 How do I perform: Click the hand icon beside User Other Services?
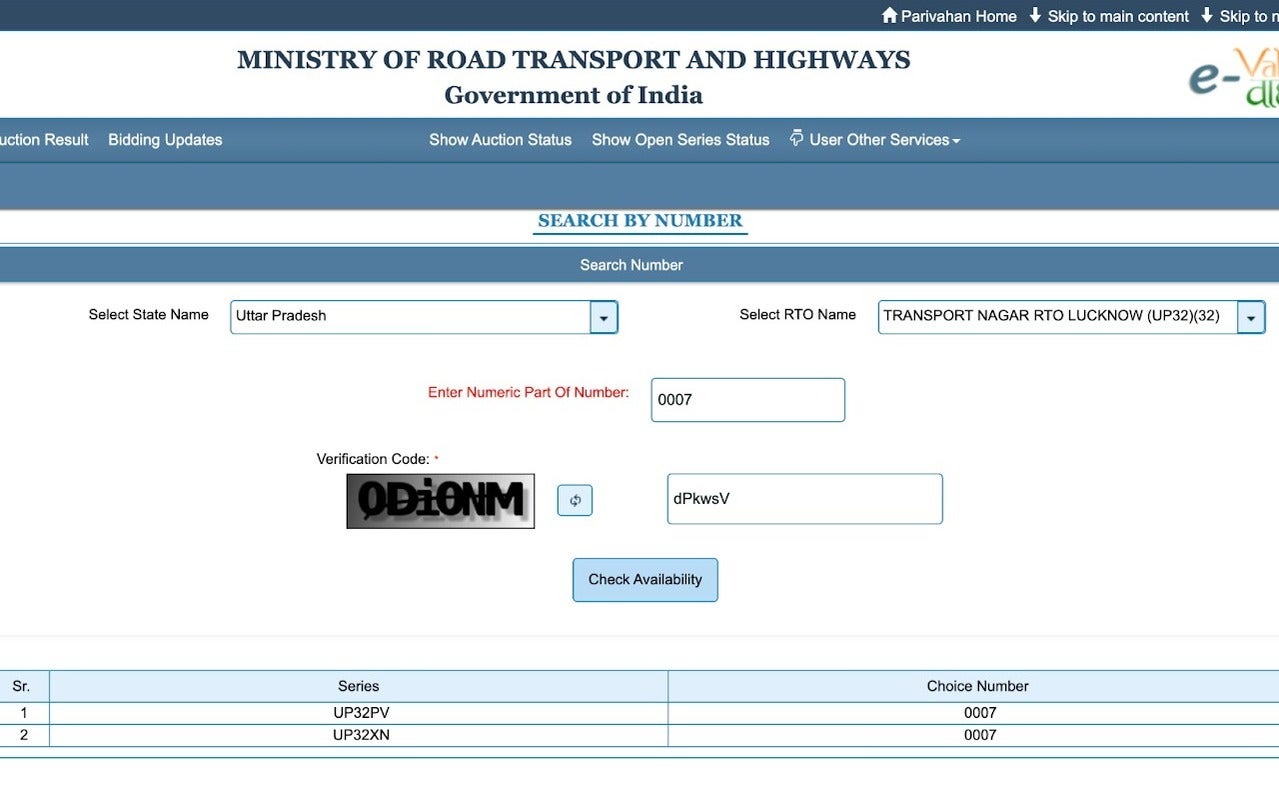795,138
